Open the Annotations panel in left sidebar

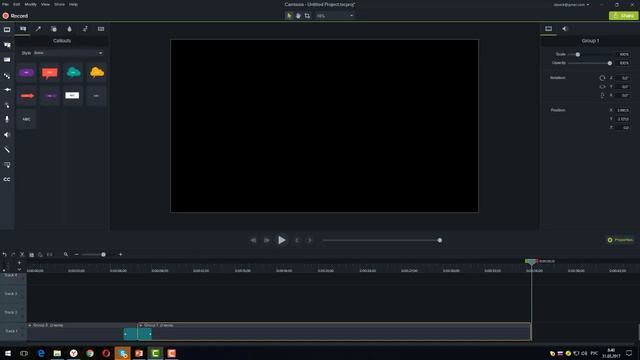[7, 45]
